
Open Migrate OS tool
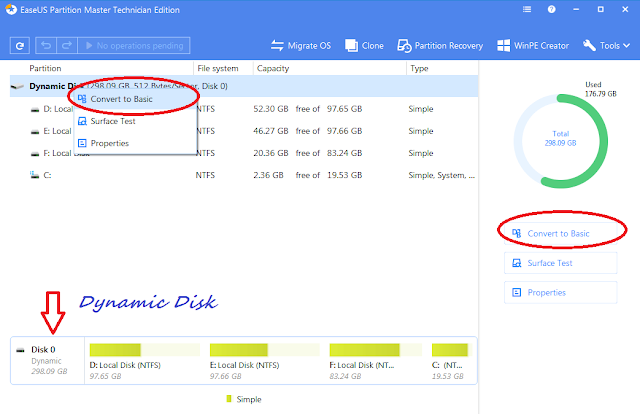pyautogui.click(x=301, y=46)
